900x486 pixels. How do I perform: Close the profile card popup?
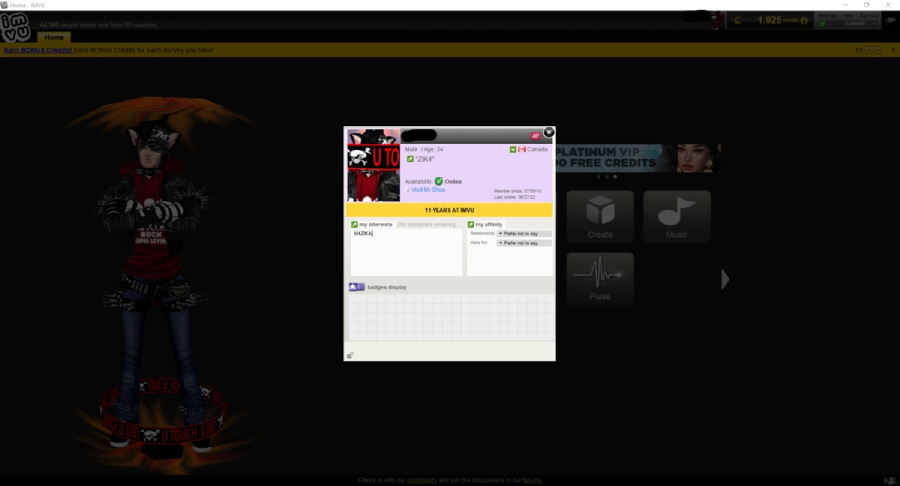(549, 133)
